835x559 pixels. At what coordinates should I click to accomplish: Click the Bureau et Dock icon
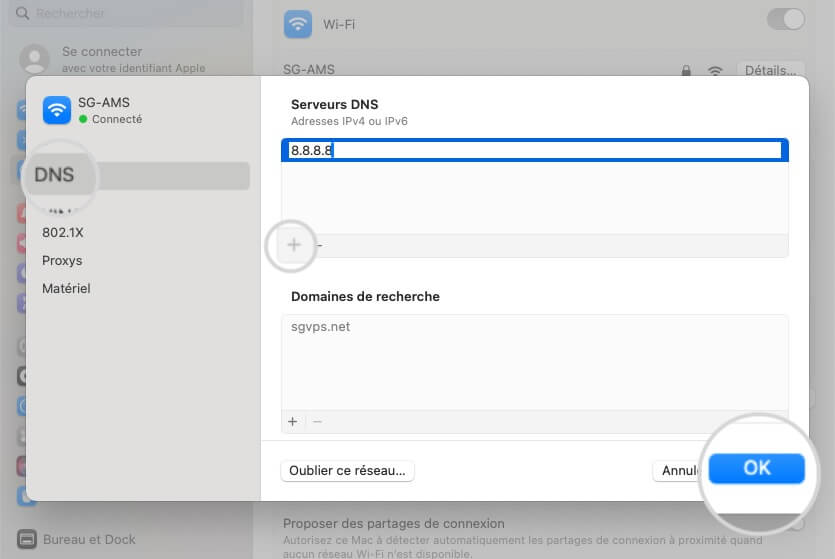(27, 539)
